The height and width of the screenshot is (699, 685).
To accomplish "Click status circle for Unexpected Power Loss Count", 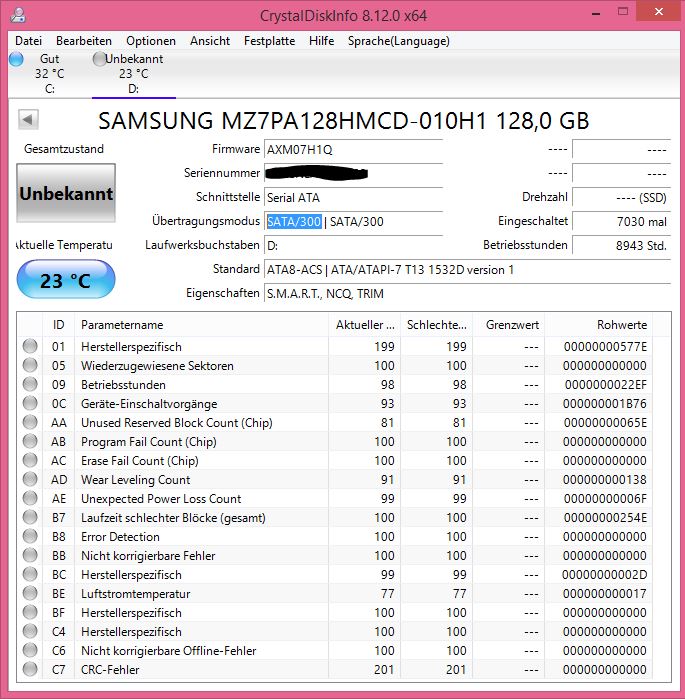I will [30, 498].
